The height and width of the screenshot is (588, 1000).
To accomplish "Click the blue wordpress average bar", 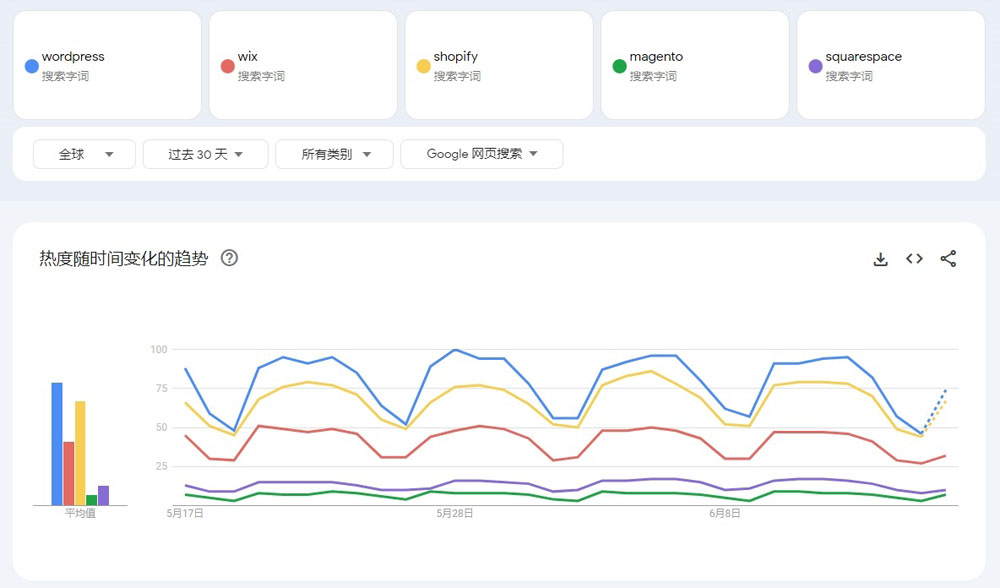I will click(x=57, y=444).
